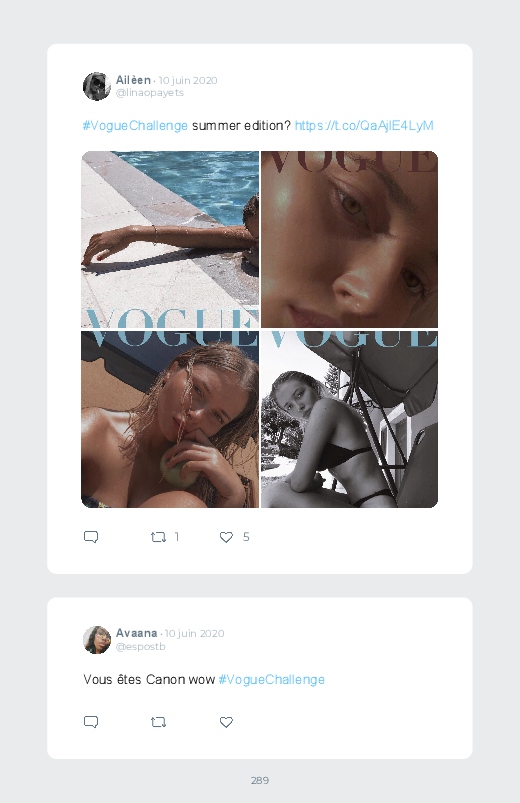Viewport: 520px width, 803px height.
Task: Open #VogueChallenge hashtag in Ailèen's tweet
Action: tap(135, 125)
